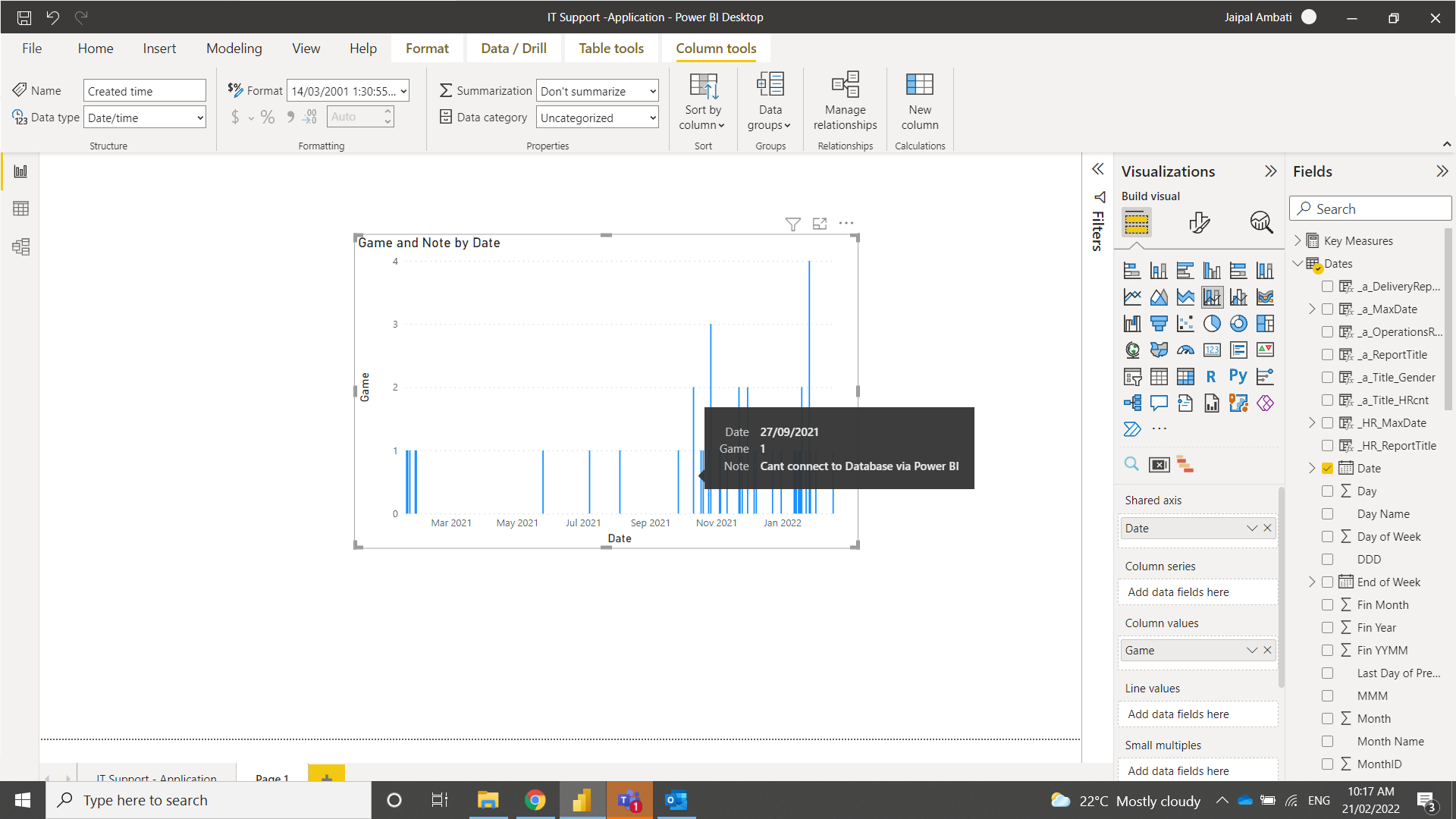
Task: Switch to the Table tools tab
Action: click(611, 49)
